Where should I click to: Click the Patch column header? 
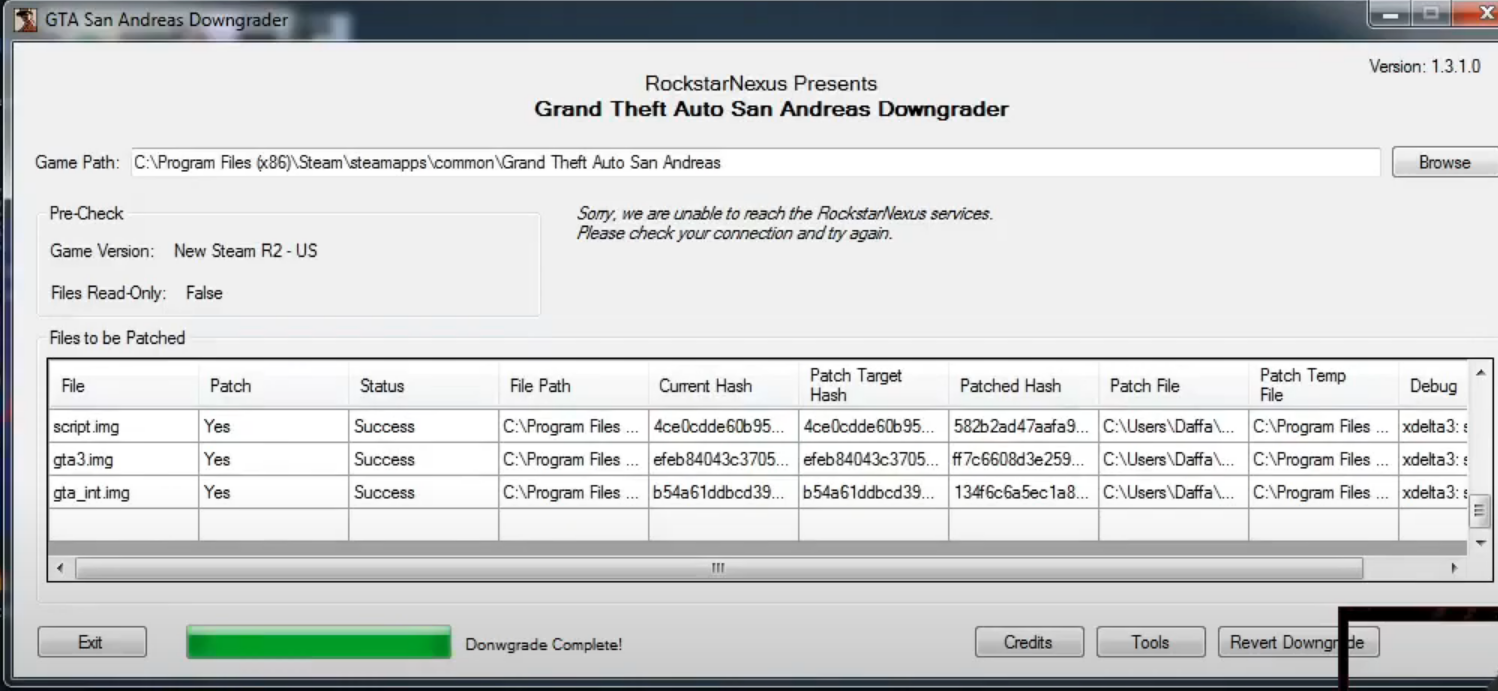(x=273, y=385)
